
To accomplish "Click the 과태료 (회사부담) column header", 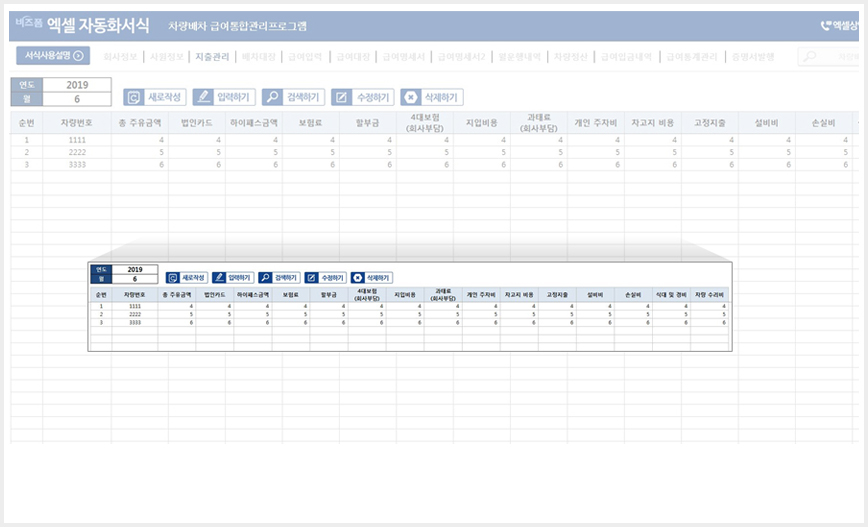I will click(x=539, y=123).
